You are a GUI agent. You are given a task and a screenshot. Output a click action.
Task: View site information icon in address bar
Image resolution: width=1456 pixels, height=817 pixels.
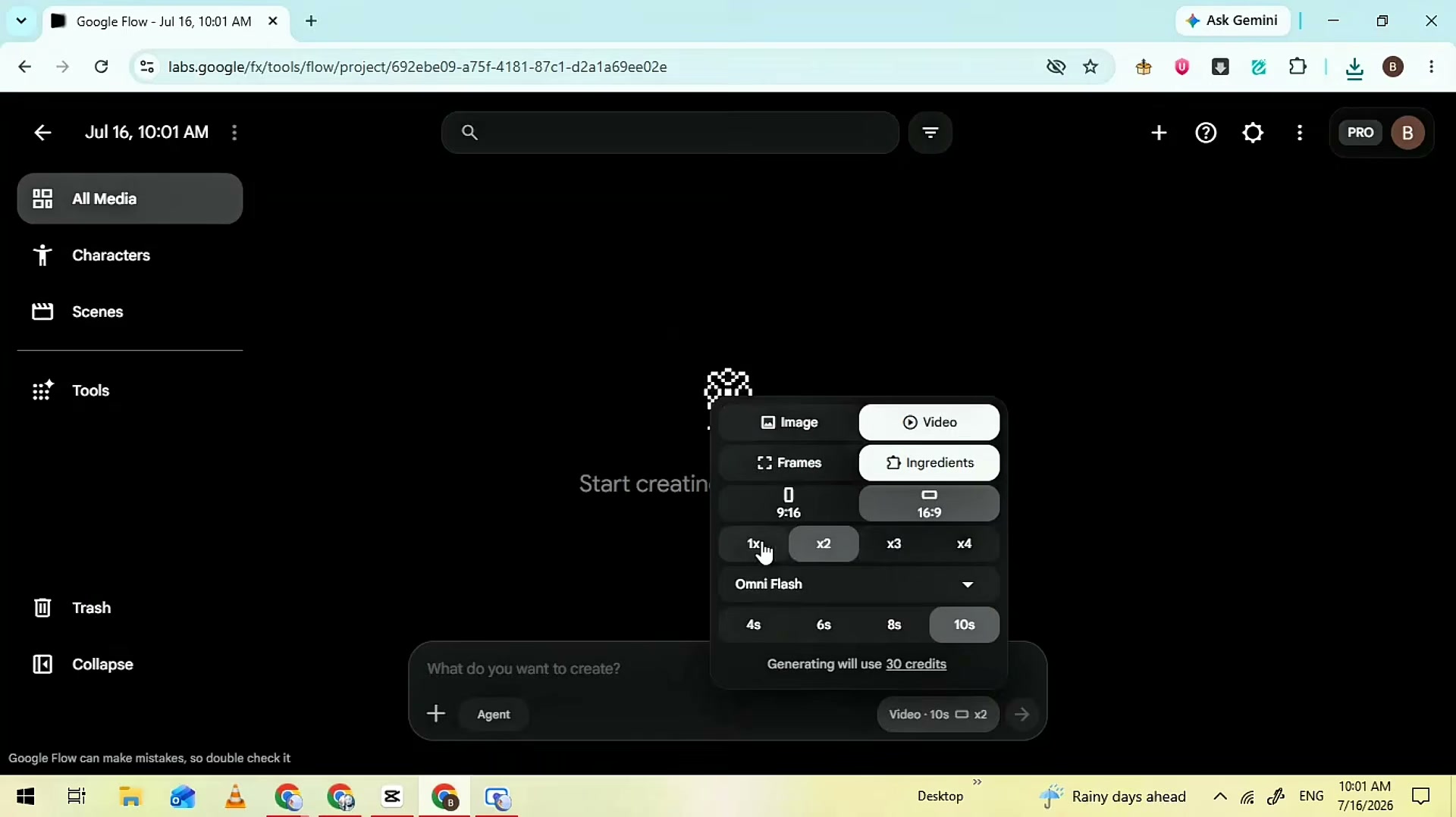point(147,67)
